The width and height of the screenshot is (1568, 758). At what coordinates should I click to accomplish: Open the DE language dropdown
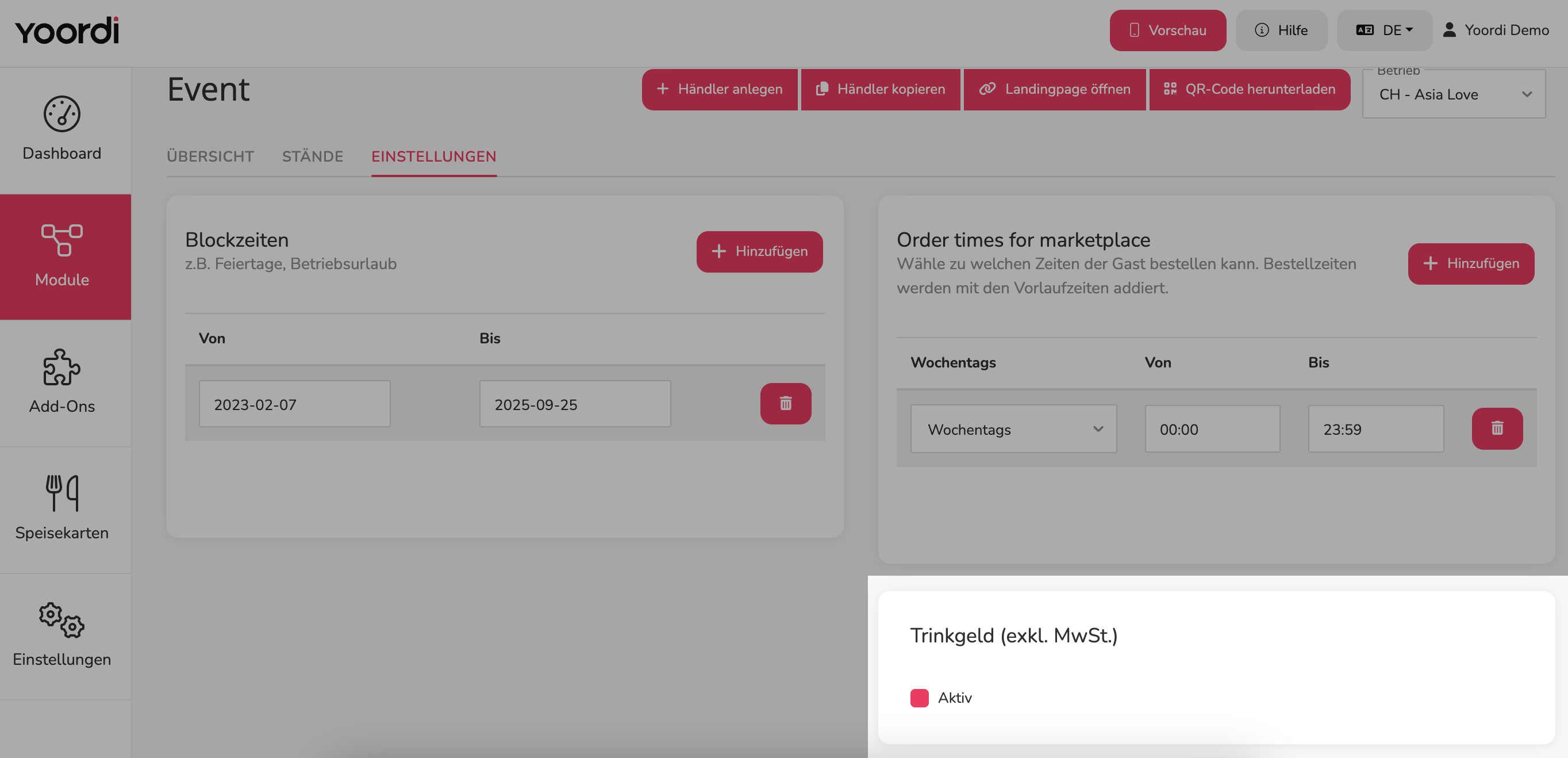tap(1383, 30)
